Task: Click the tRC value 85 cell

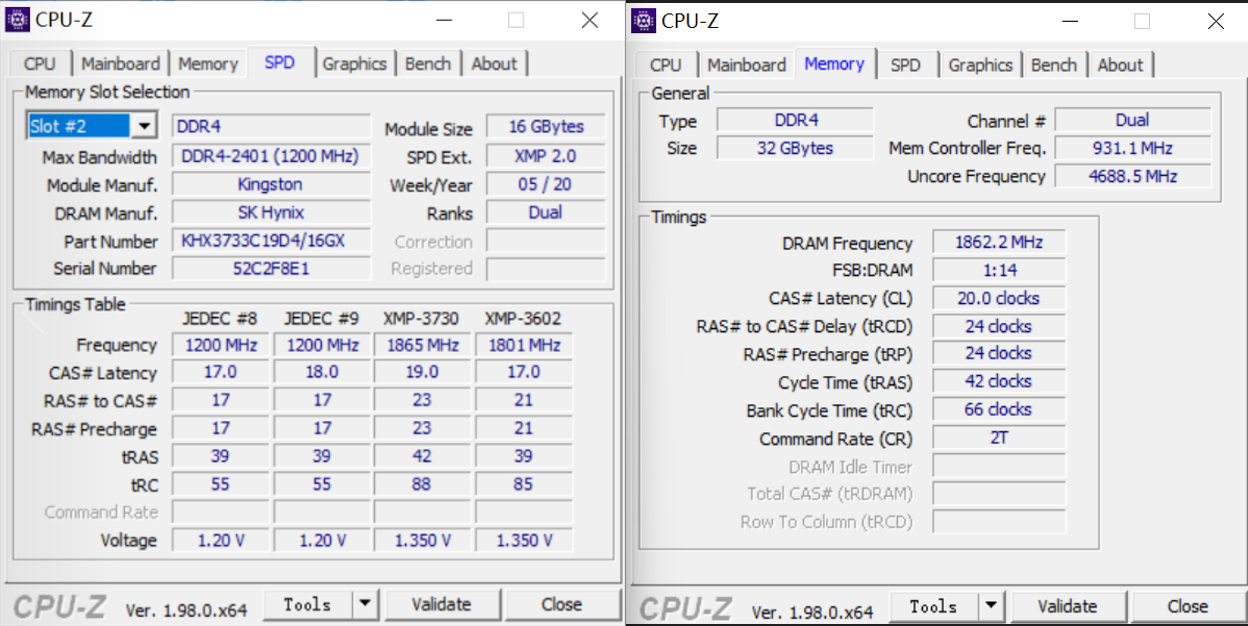Action: pos(524,484)
